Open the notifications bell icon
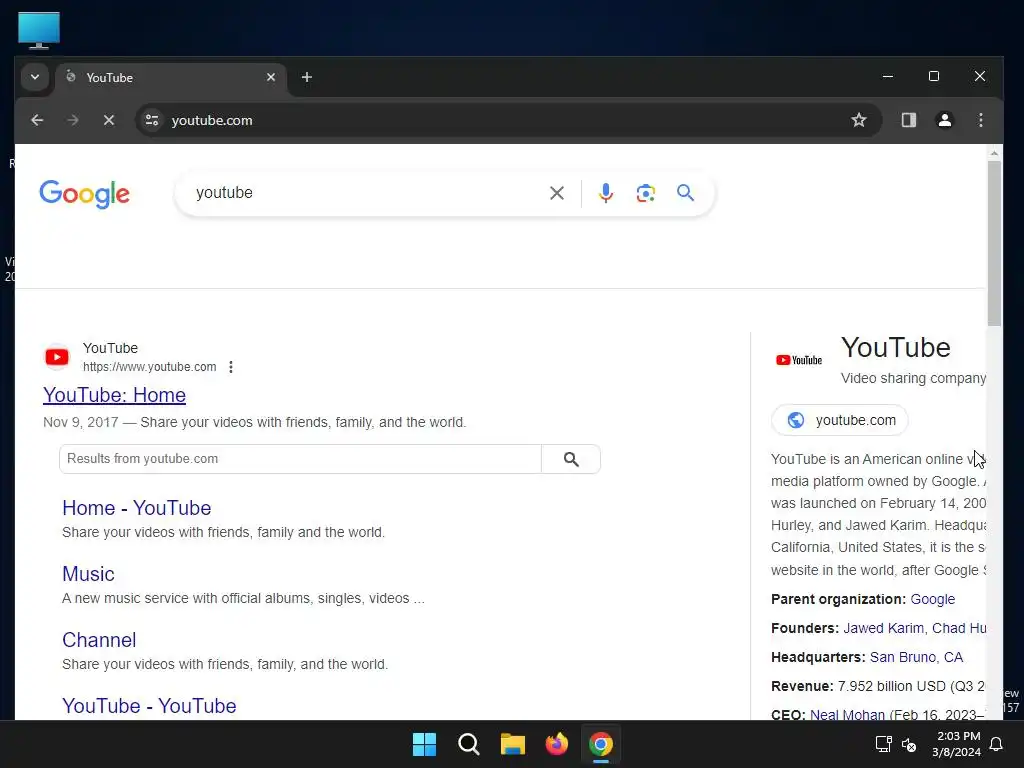Viewport: 1024px width, 768px height. (x=997, y=744)
